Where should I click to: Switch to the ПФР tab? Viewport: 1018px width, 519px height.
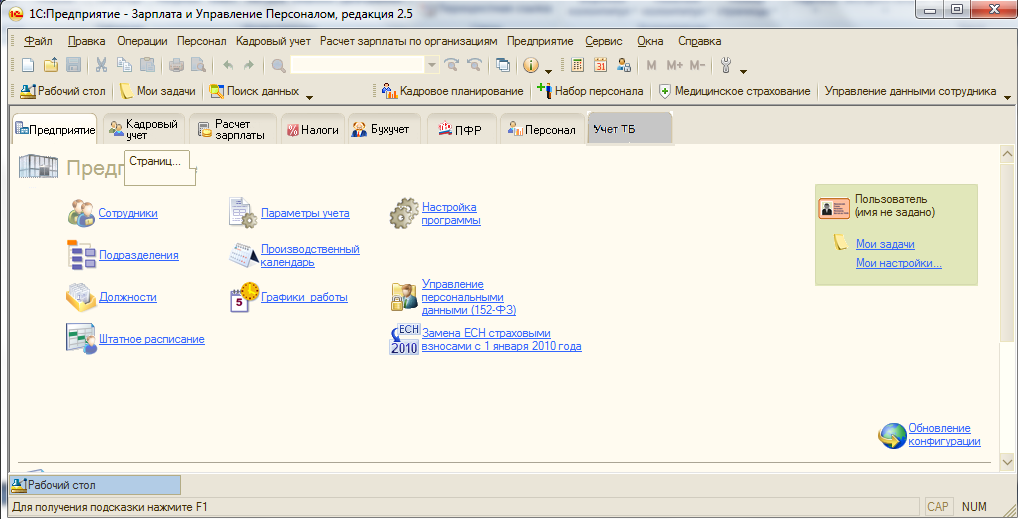tap(460, 129)
